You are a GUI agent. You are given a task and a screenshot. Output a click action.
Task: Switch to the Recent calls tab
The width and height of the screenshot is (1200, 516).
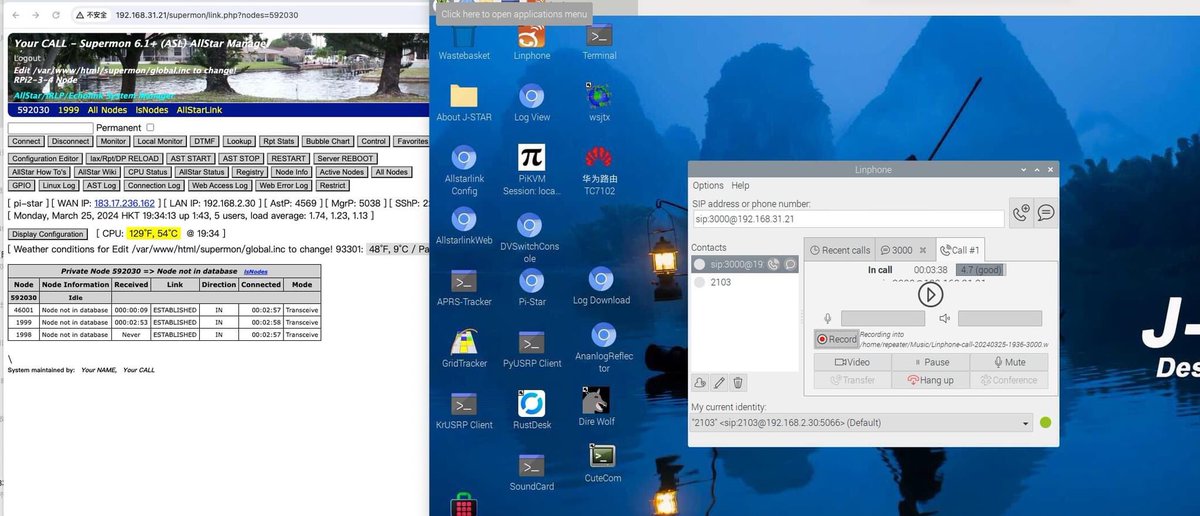(840, 250)
